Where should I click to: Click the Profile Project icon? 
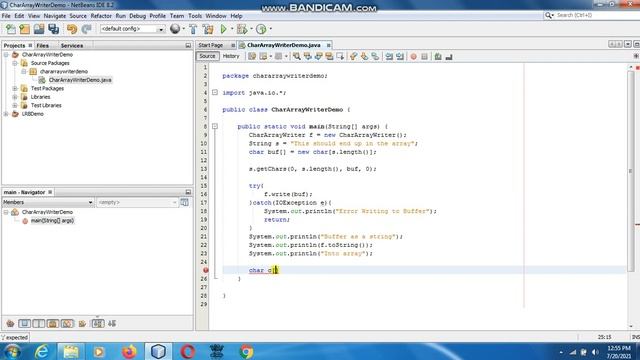(261, 29)
